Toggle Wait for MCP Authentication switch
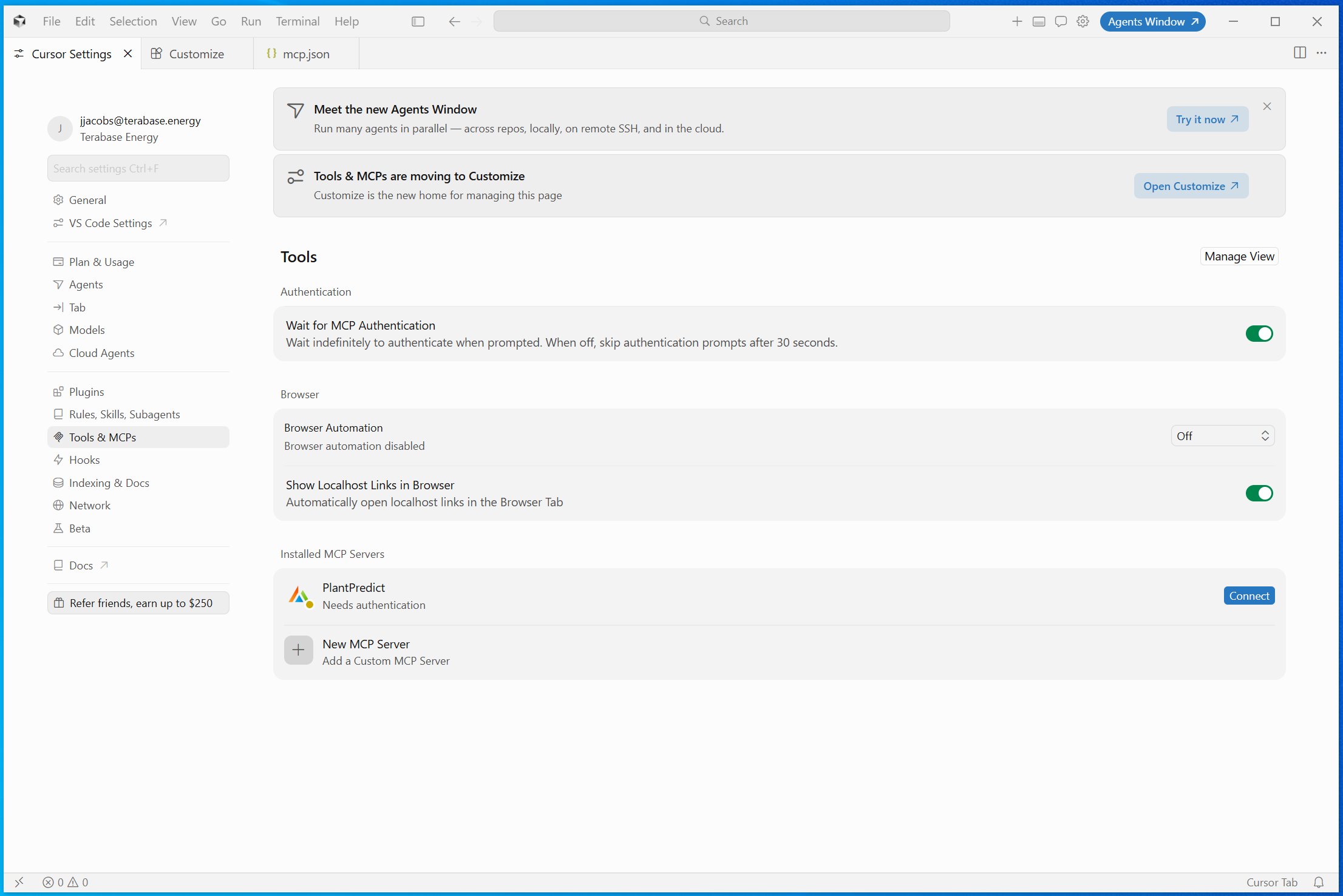 click(1259, 333)
